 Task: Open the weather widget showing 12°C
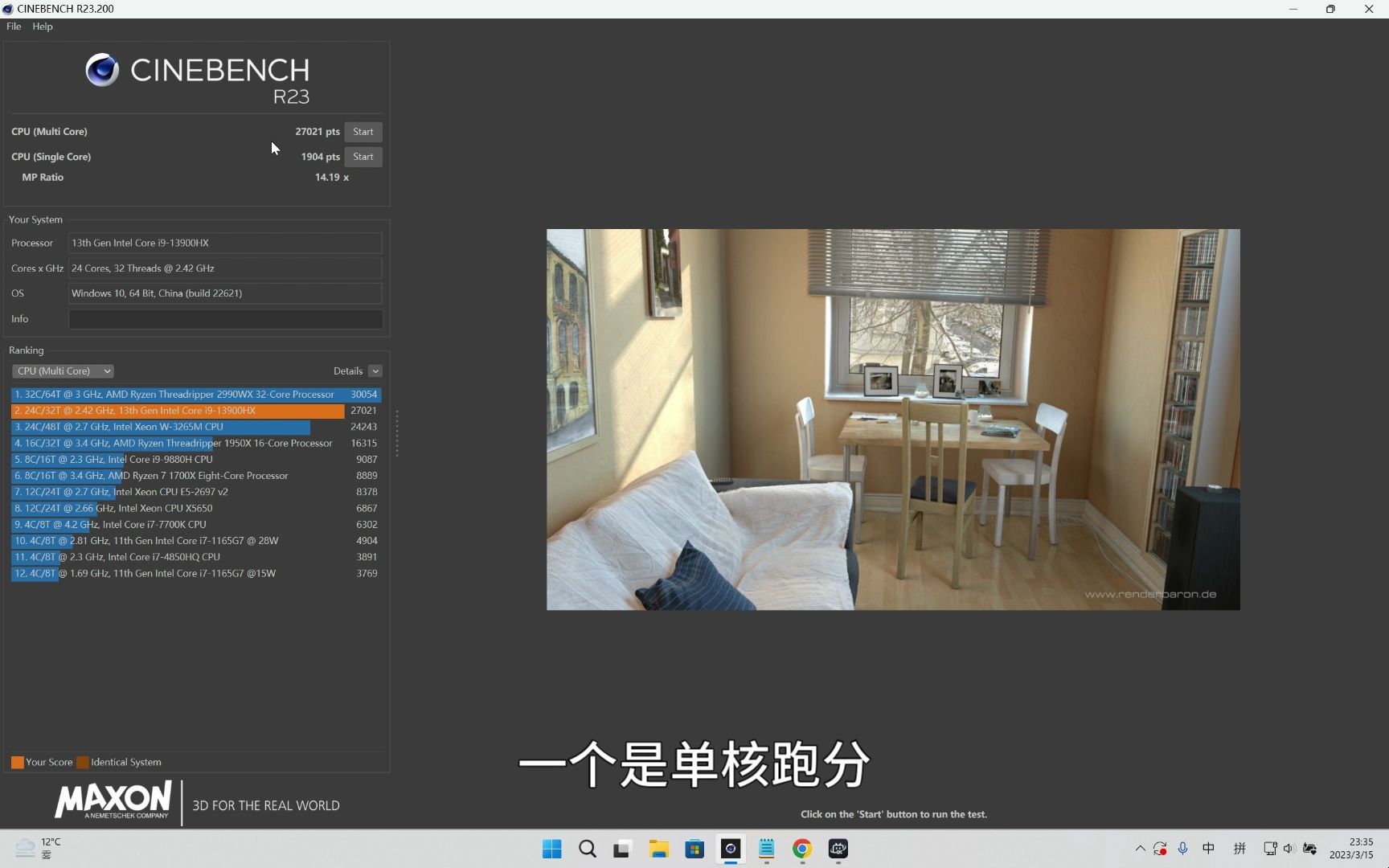coord(38,849)
